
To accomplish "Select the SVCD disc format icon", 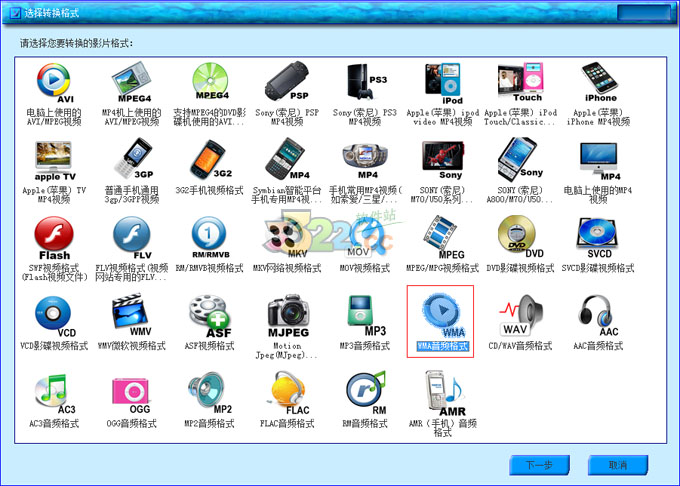I will click(598, 238).
